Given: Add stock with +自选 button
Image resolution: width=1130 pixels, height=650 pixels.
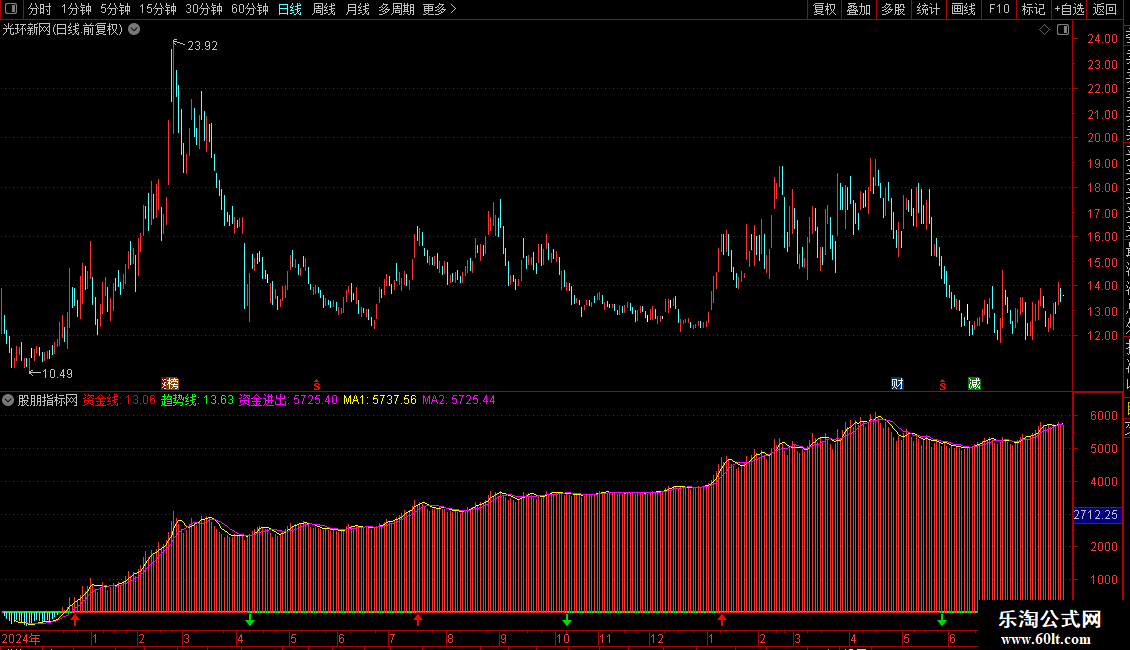Looking at the screenshot, I should tap(1069, 9).
